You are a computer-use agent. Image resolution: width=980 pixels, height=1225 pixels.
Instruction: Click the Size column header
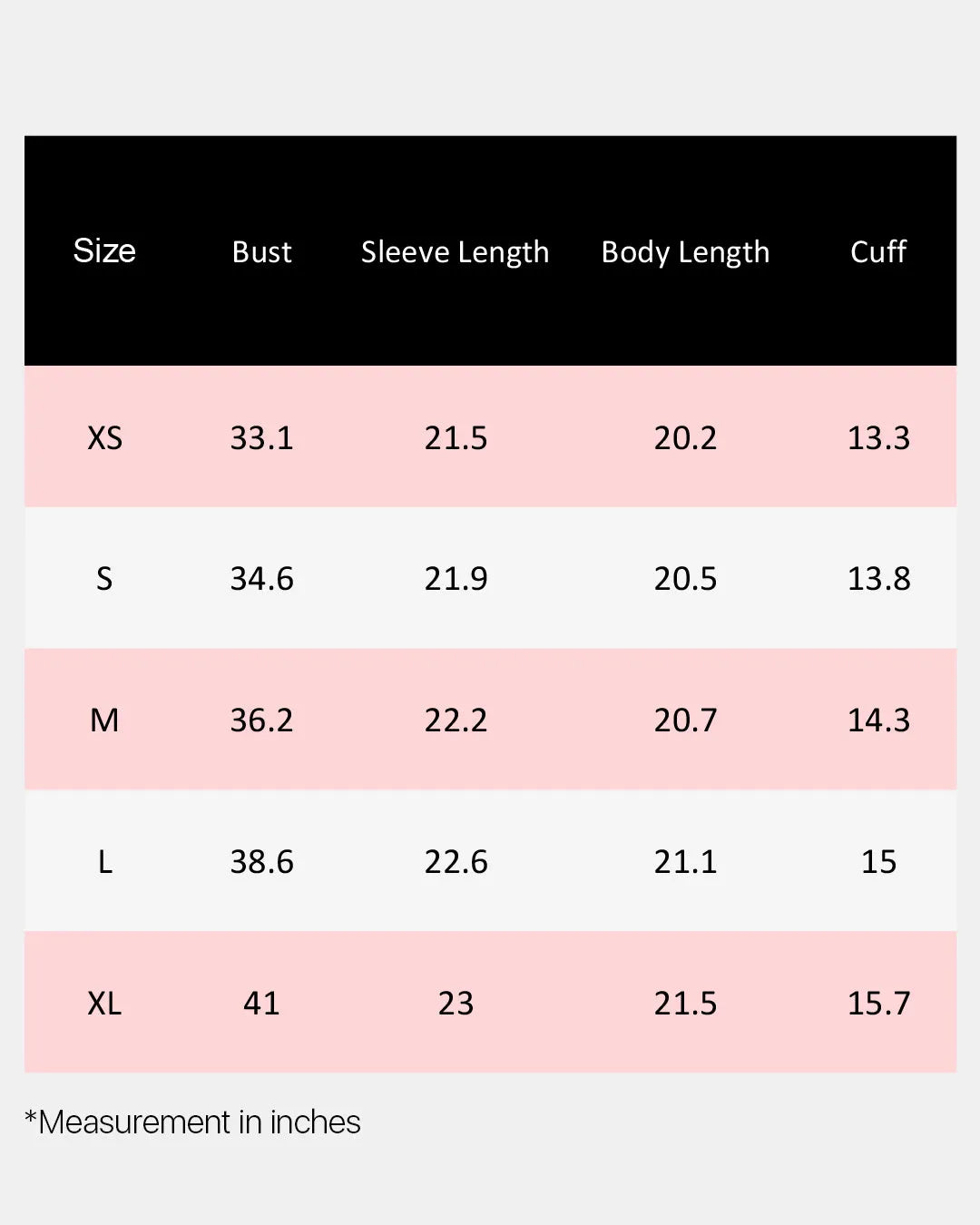(x=104, y=251)
